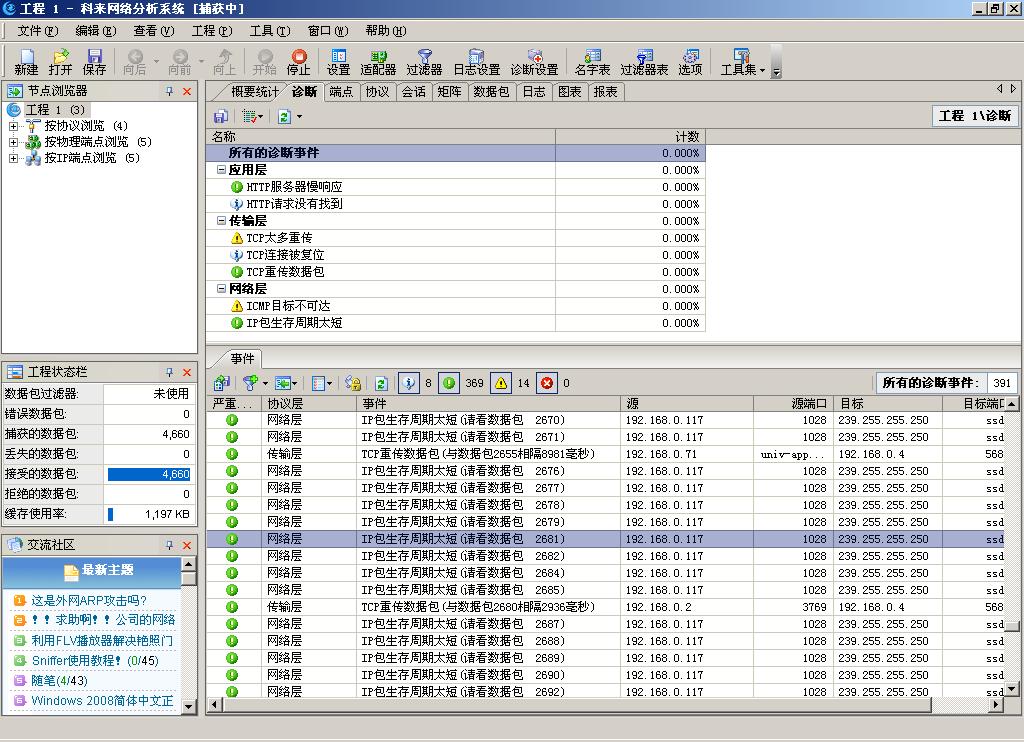This screenshot has height=742, width=1024.
Task: Collapse the 应用层 diagnosis group
Action: point(221,171)
